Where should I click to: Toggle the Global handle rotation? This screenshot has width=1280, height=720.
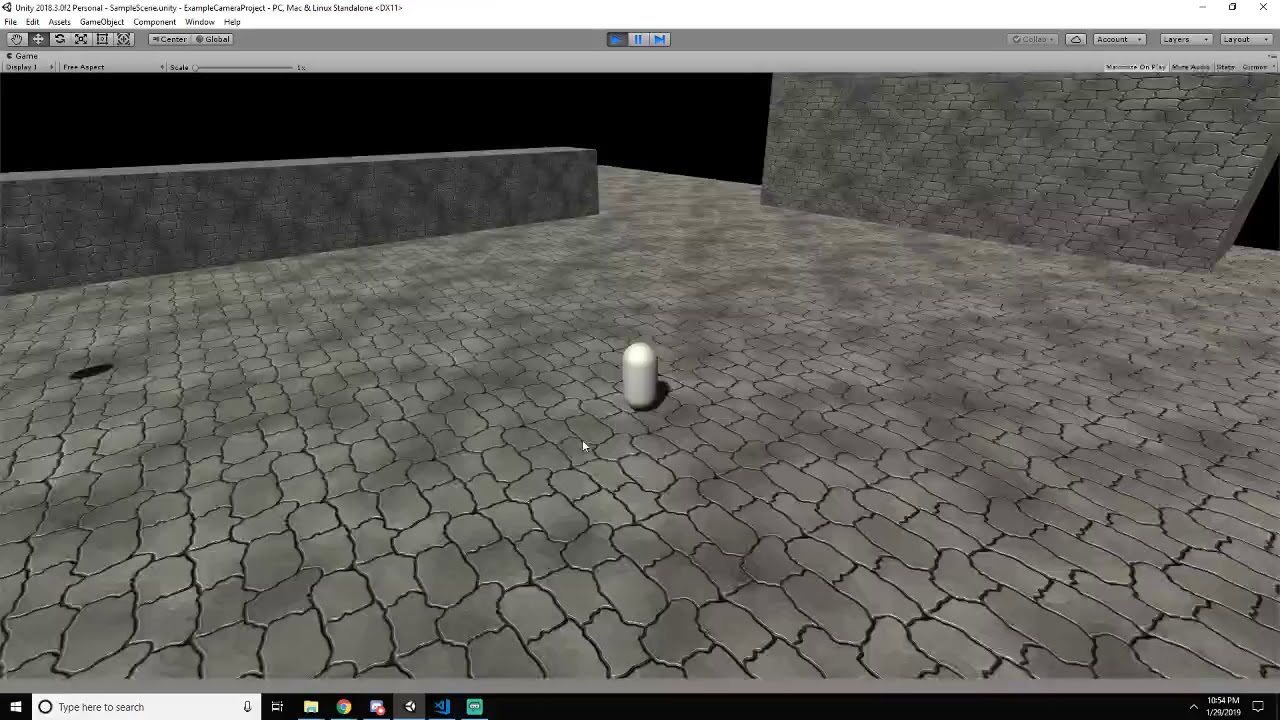point(212,39)
